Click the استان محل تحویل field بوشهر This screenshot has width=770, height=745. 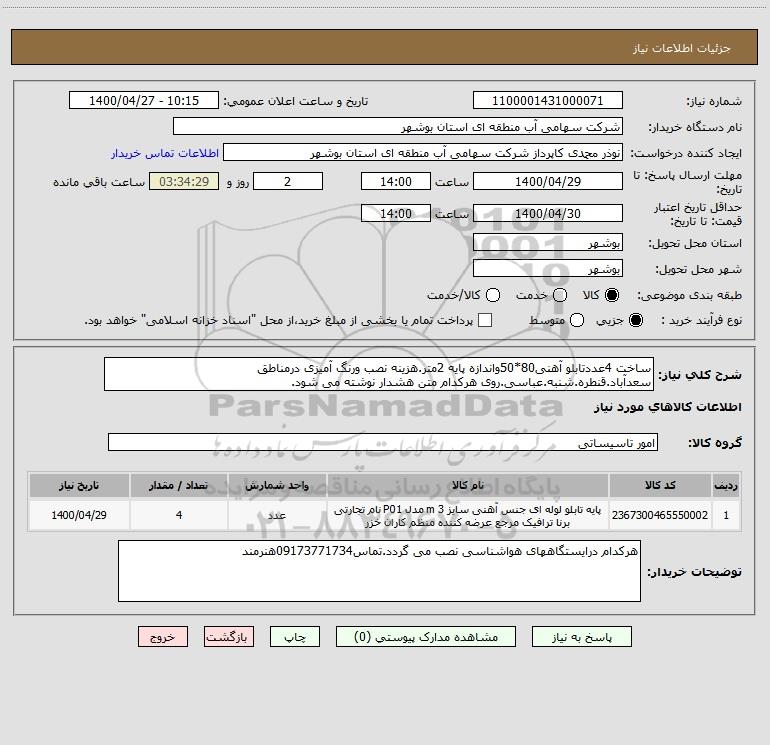(548, 243)
